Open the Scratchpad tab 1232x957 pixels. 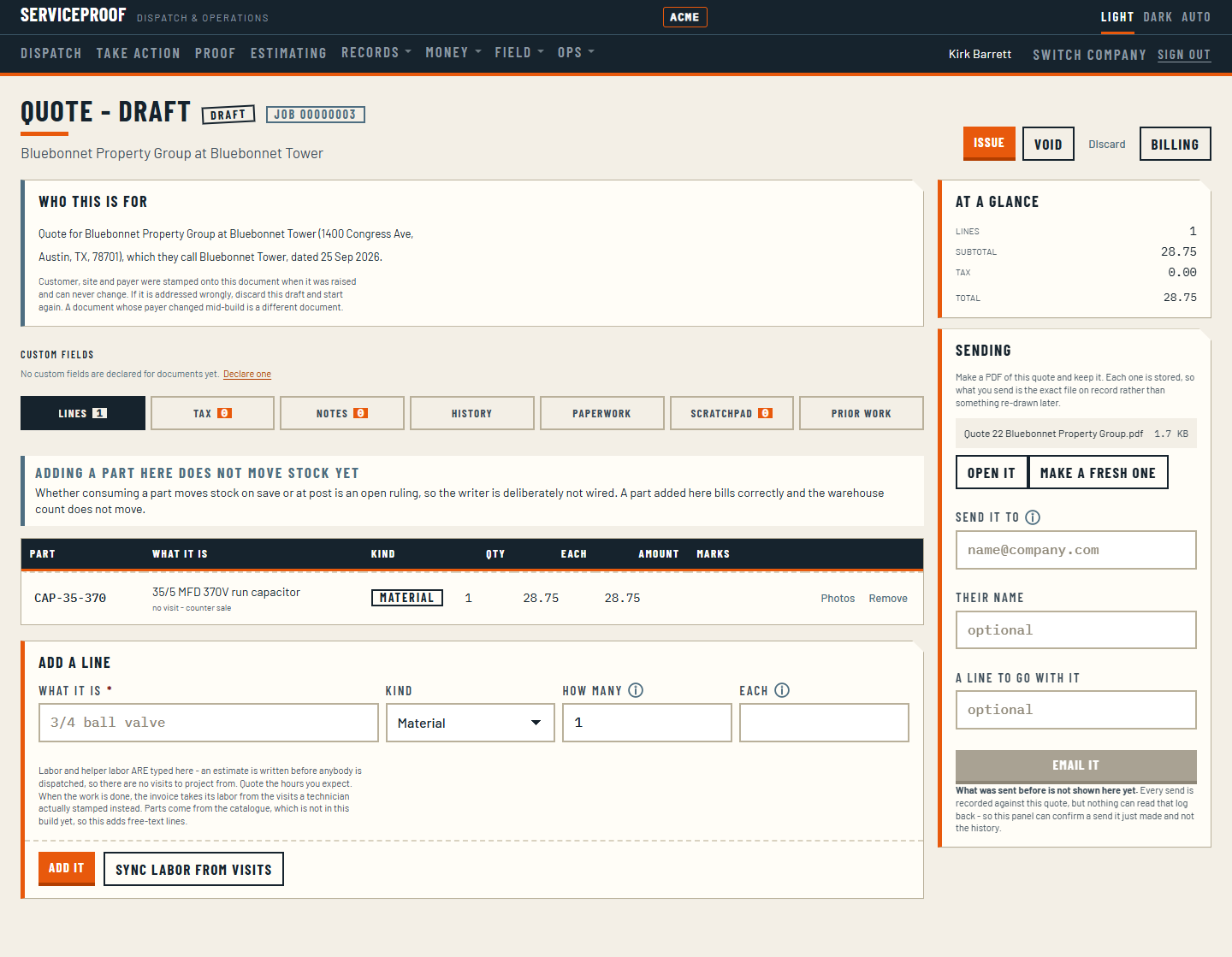click(x=731, y=413)
